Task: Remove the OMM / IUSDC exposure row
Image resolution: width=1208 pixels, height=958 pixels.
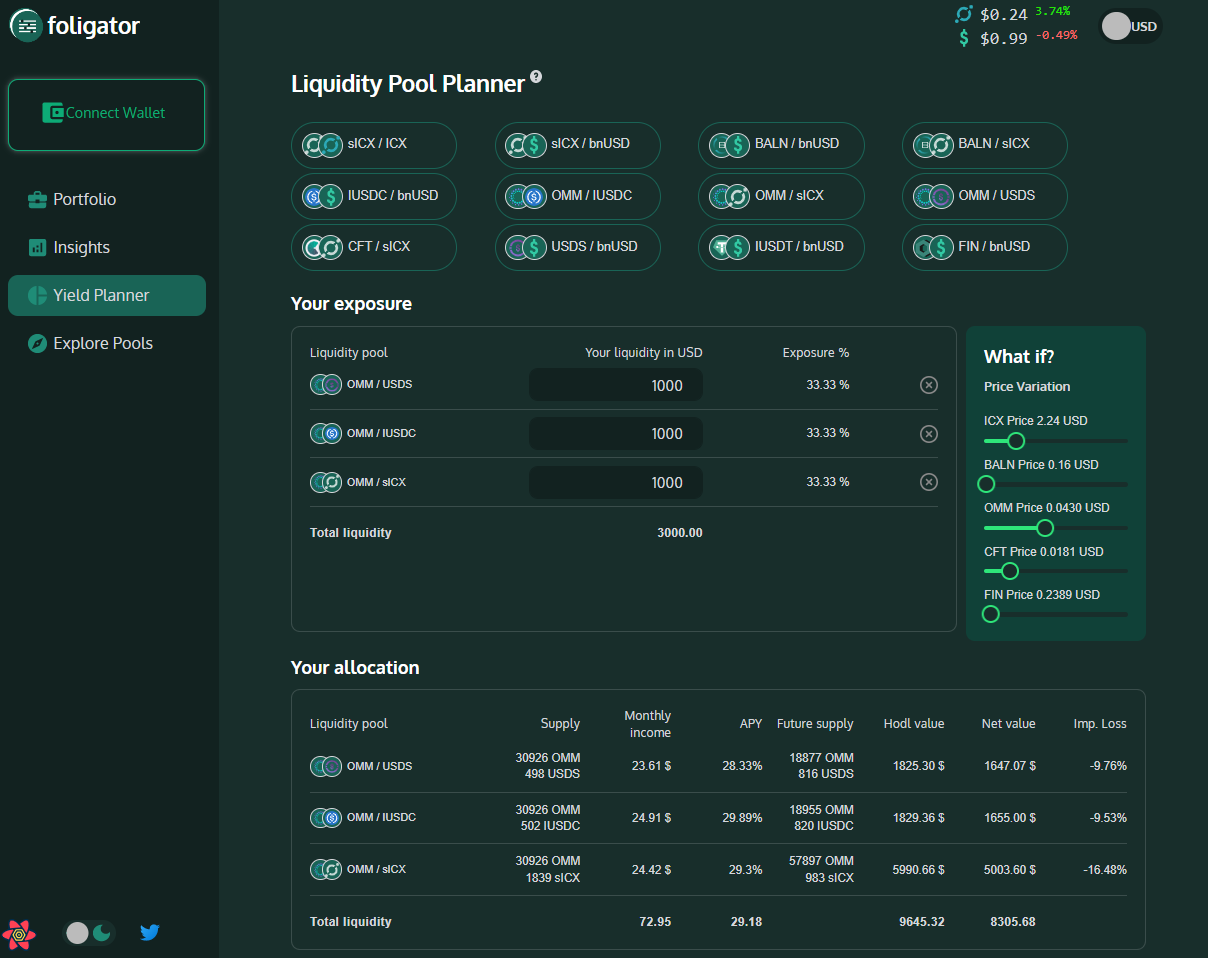Action: click(x=928, y=434)
